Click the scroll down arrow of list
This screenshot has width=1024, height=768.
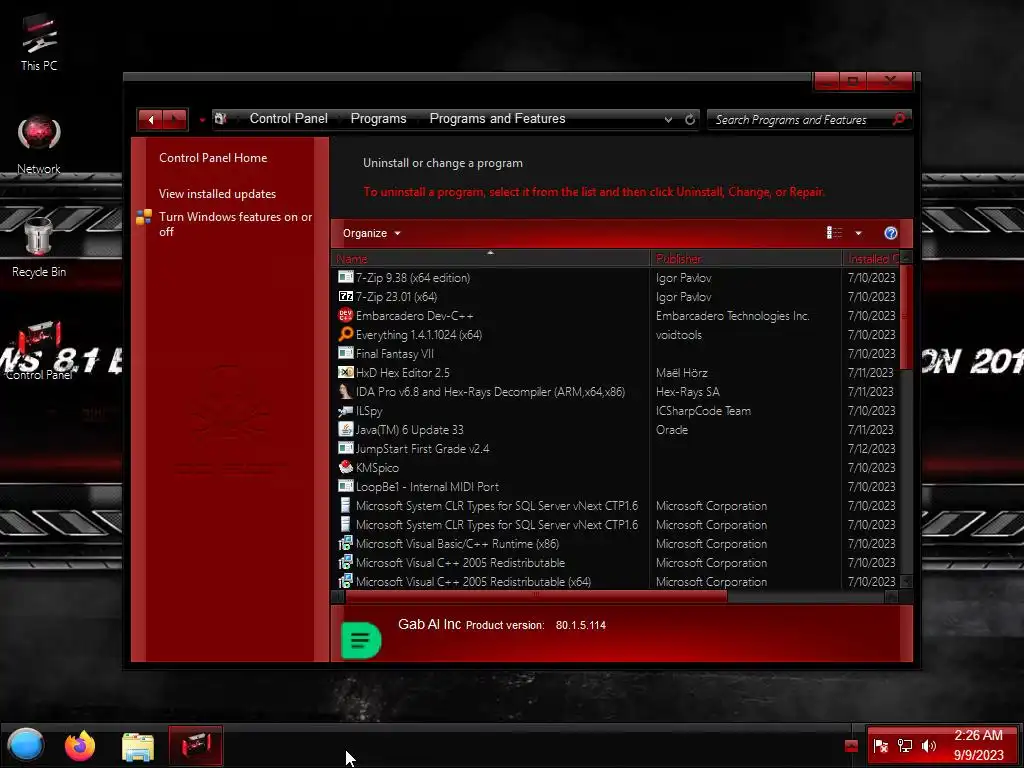tap(906, 581)
